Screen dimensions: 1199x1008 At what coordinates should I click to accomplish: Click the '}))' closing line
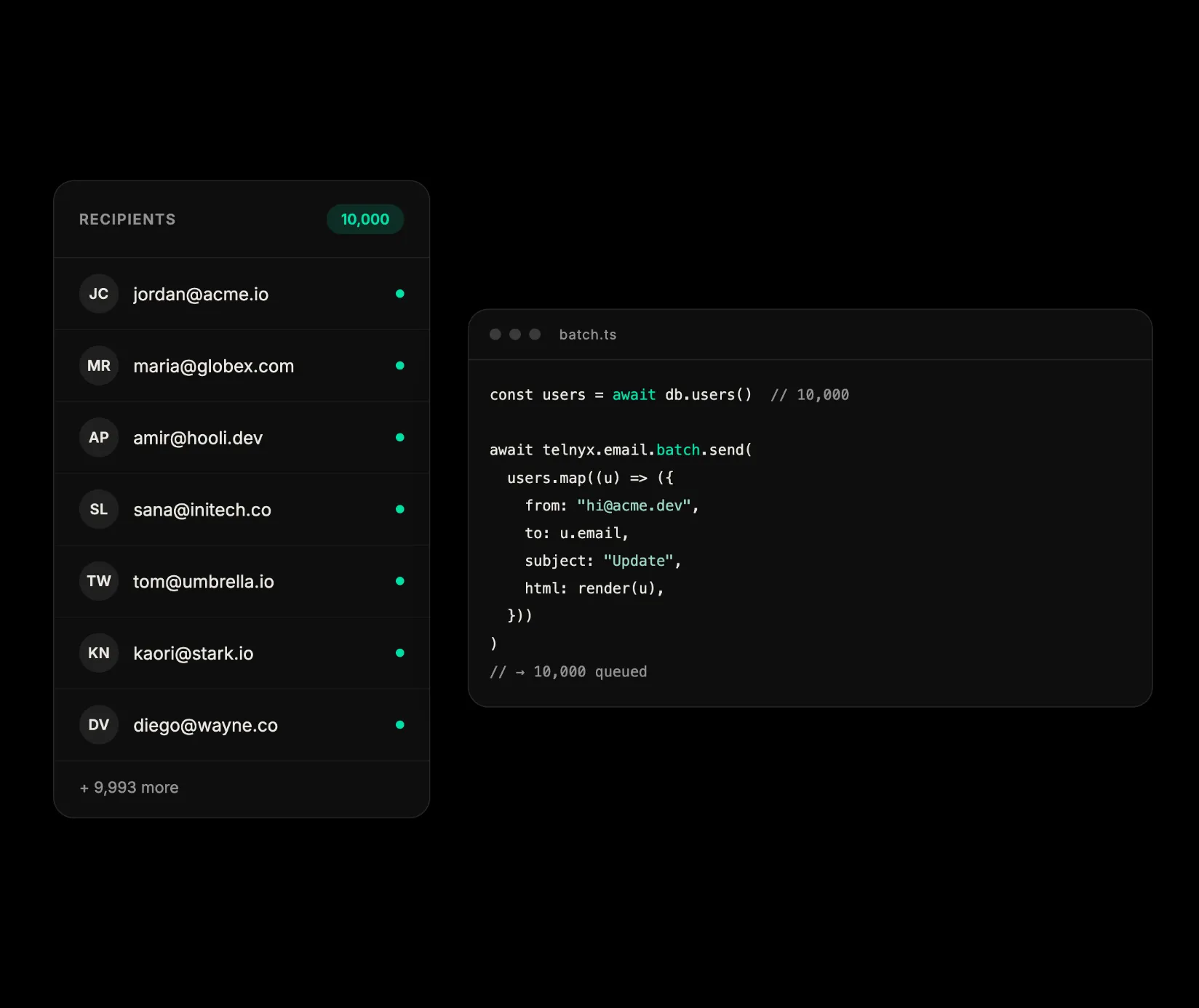pos(520,616)
